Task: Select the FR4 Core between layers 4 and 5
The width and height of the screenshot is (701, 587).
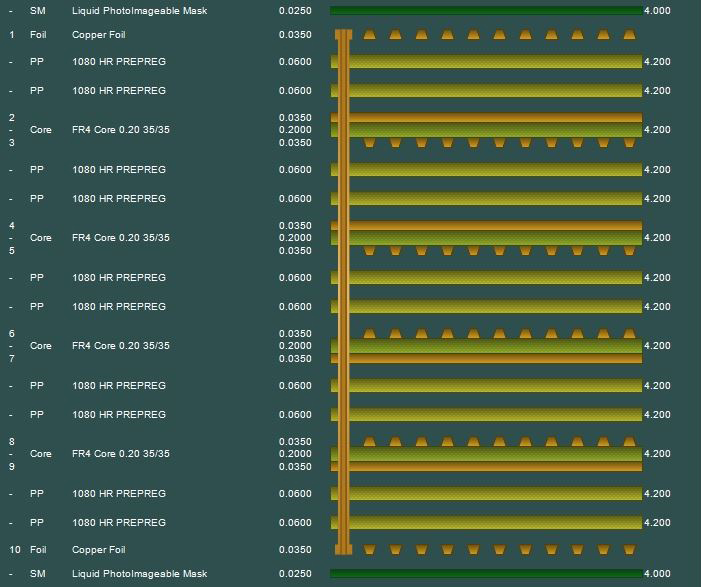Action: [120, 238]
